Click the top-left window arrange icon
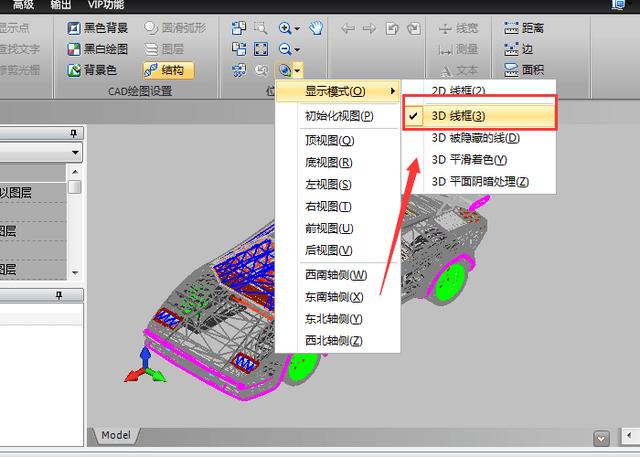 [x=239, y=28]
